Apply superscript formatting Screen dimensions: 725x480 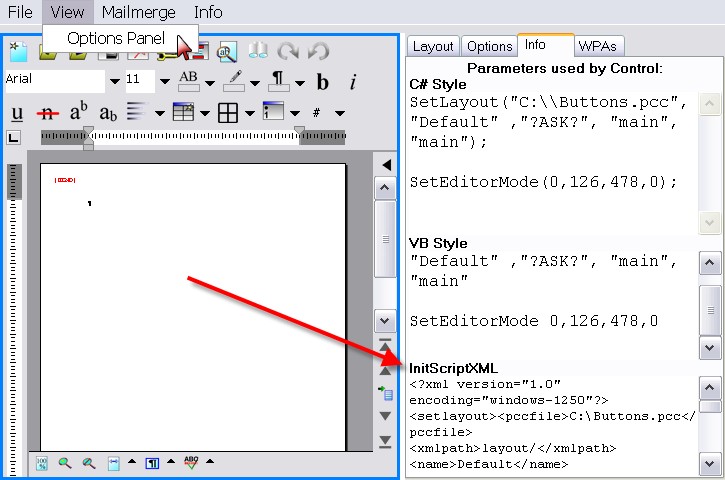point(79,112)
